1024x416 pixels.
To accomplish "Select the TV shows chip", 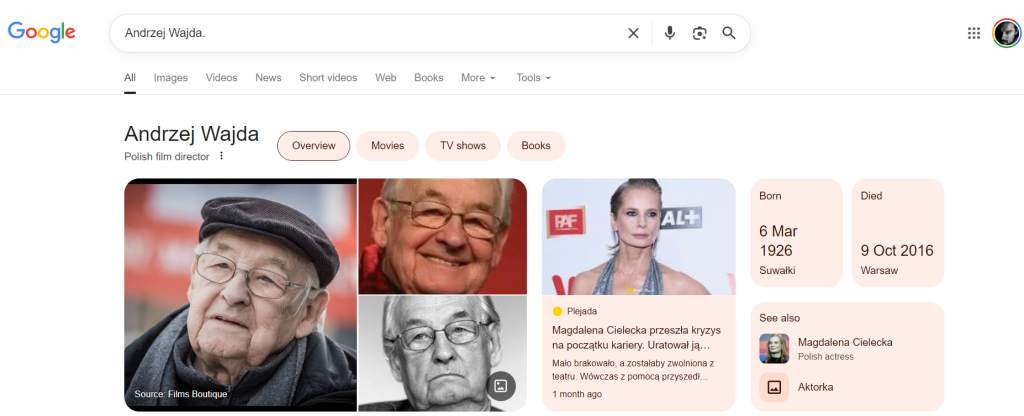I will [x=462, y=146].
